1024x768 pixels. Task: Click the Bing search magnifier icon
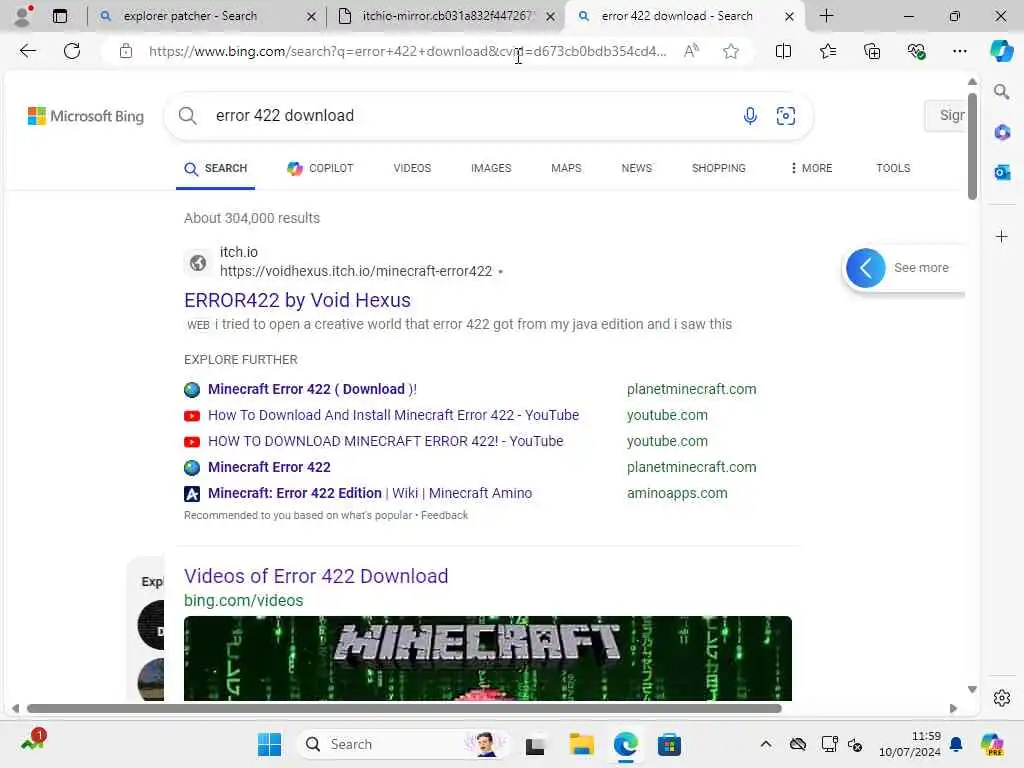pyautogui.click(x=187, y=116)
